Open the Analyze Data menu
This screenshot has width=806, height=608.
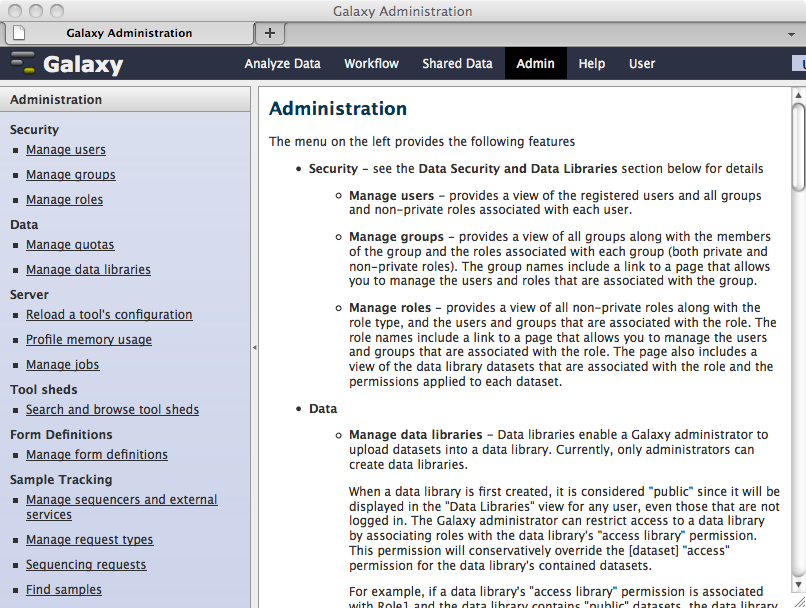click(x=282, y=64)
